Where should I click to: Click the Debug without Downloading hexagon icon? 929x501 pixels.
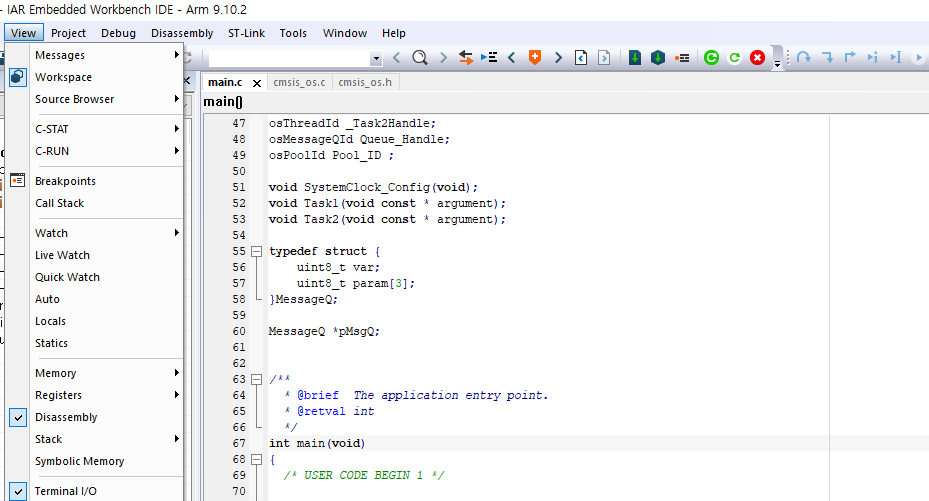(x=658, y=57)
